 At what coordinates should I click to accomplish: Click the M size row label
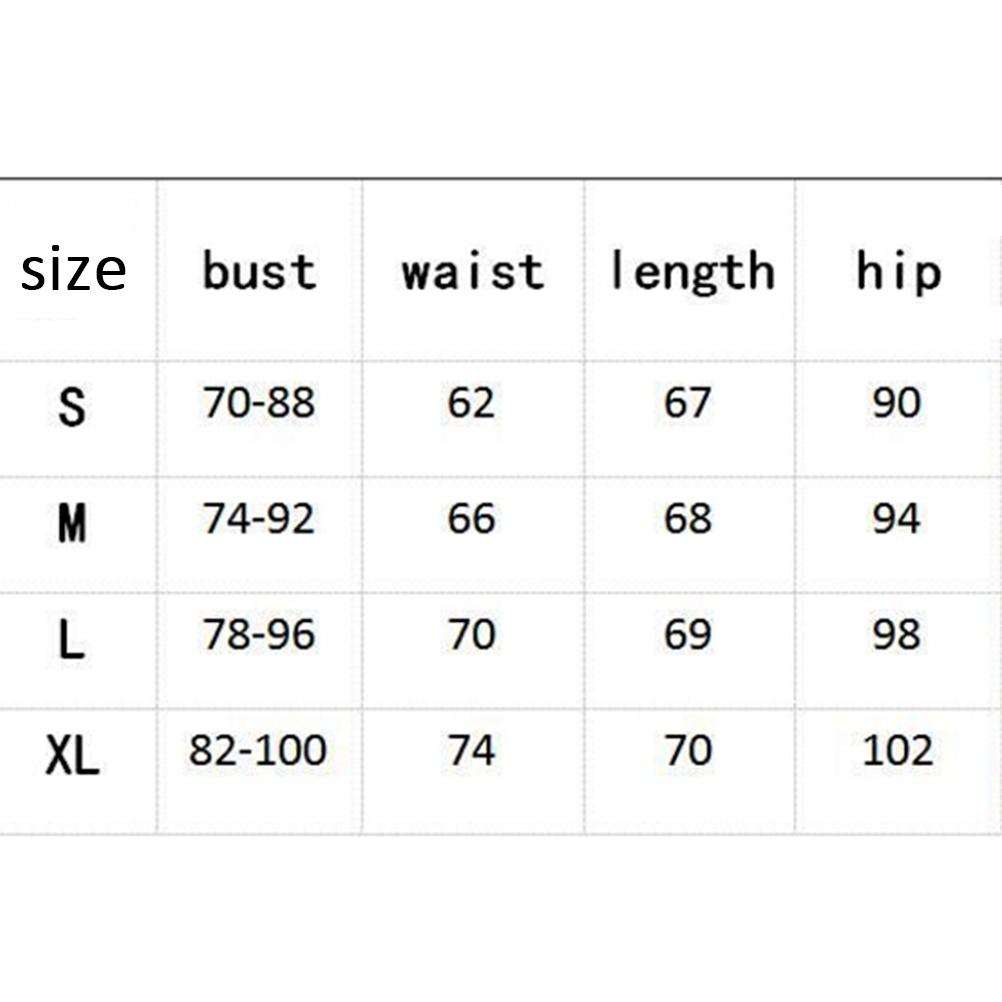click(x=72, y=521)
